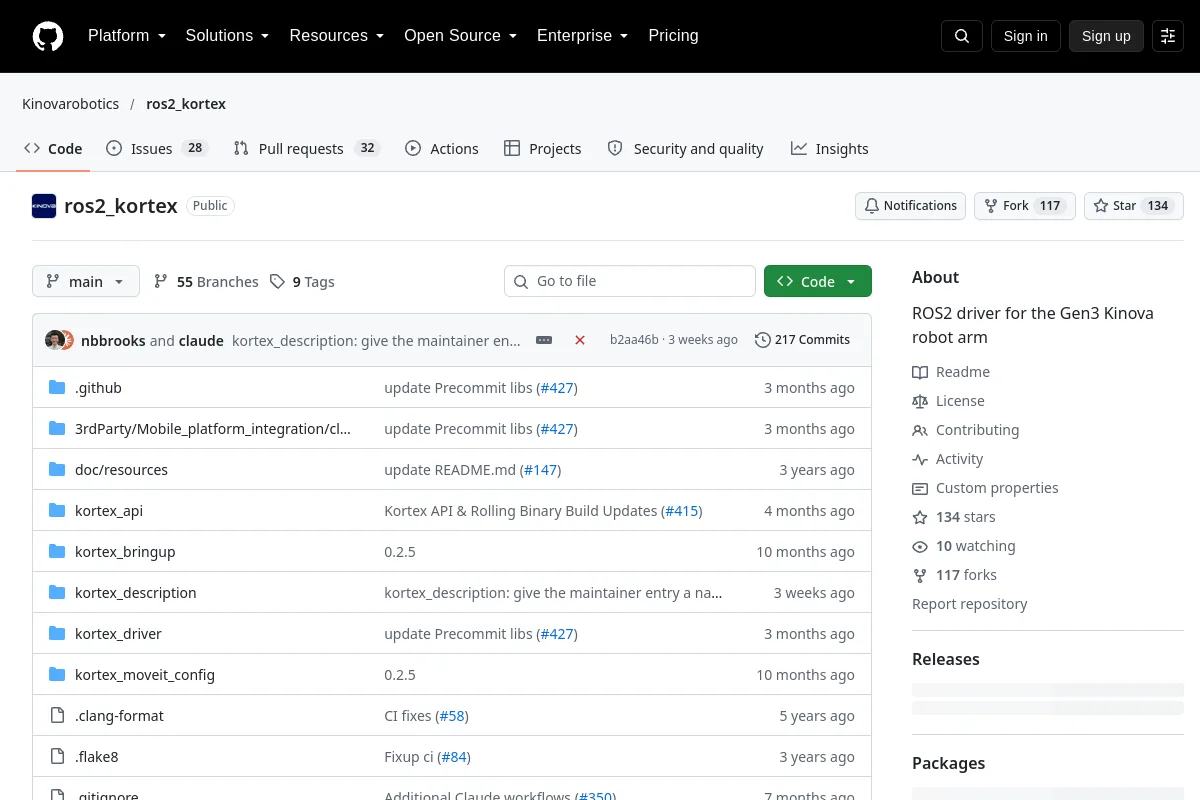Expand the Solutions menu
Screen dimensions: 1200x800
click(x=228, y=36)
